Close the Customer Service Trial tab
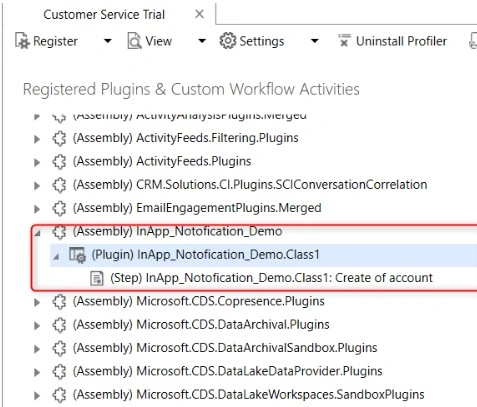The image size is (477, 407). click(199, 14)
